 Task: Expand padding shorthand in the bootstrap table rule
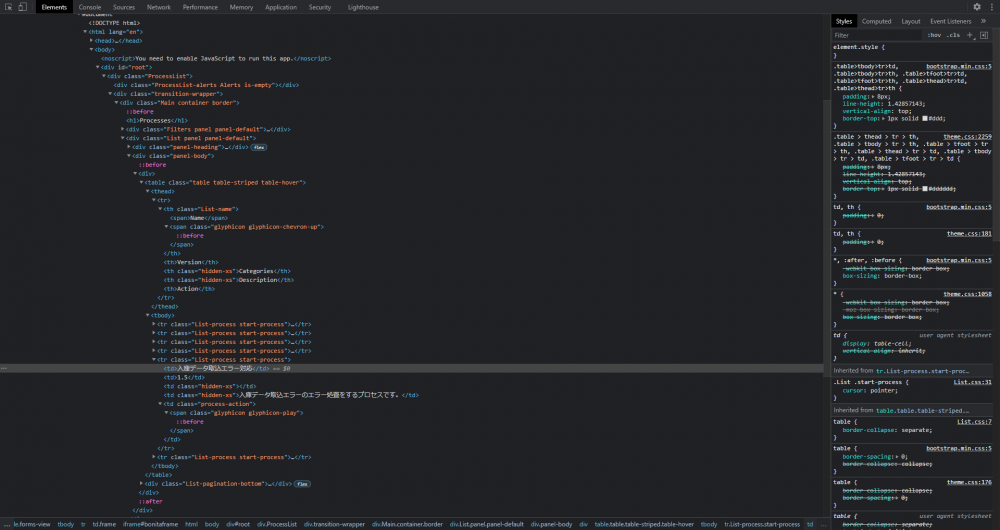tap(871, 97)
